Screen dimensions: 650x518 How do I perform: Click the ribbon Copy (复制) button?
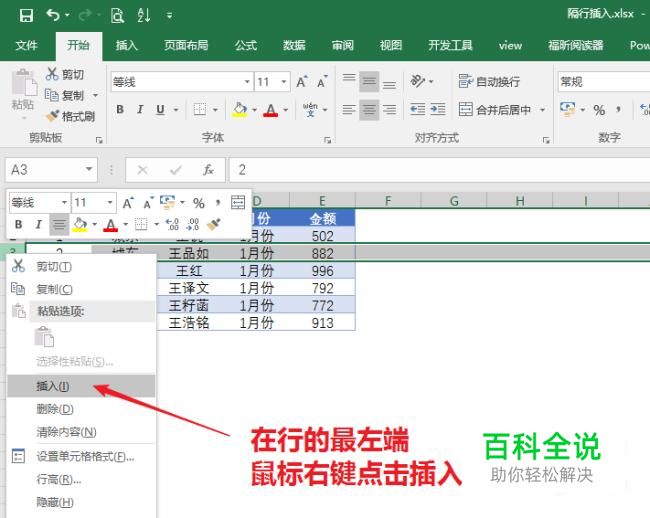tap(65, 95)
